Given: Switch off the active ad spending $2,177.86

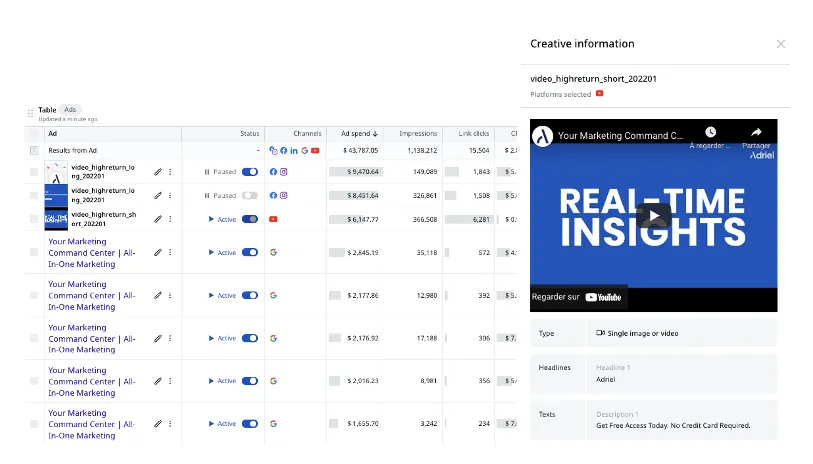Looking at the screenshot, I should click(250, 296).
